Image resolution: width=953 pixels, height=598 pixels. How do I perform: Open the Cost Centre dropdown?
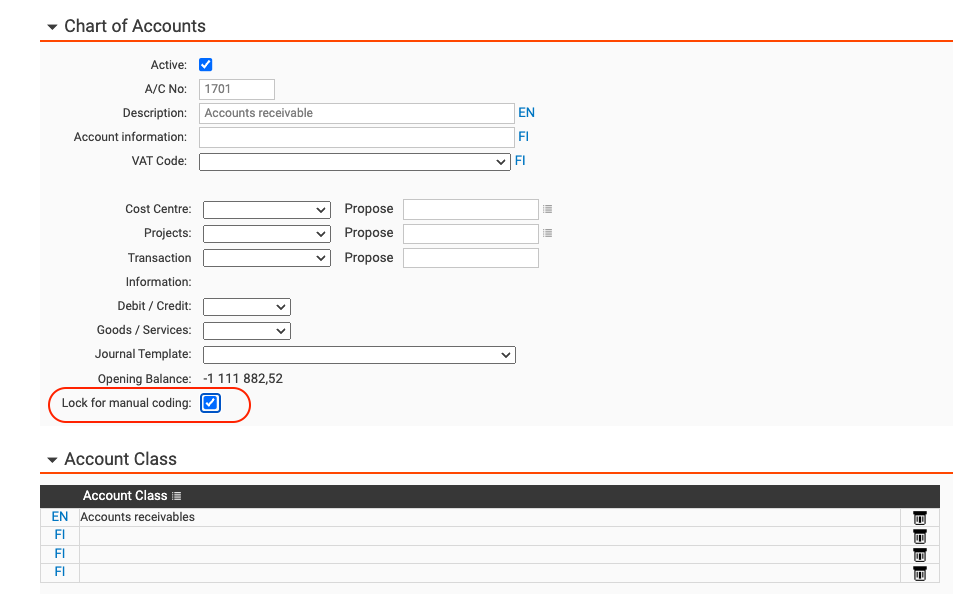tap(266, 210)
